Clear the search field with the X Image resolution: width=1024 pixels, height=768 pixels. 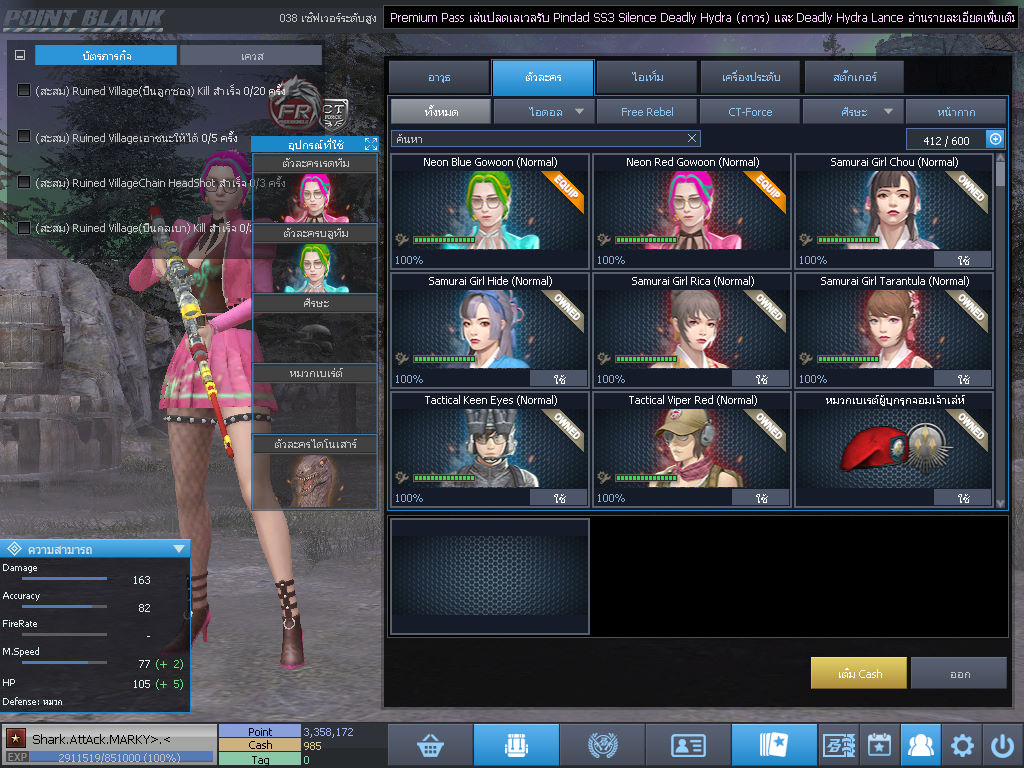692,138
